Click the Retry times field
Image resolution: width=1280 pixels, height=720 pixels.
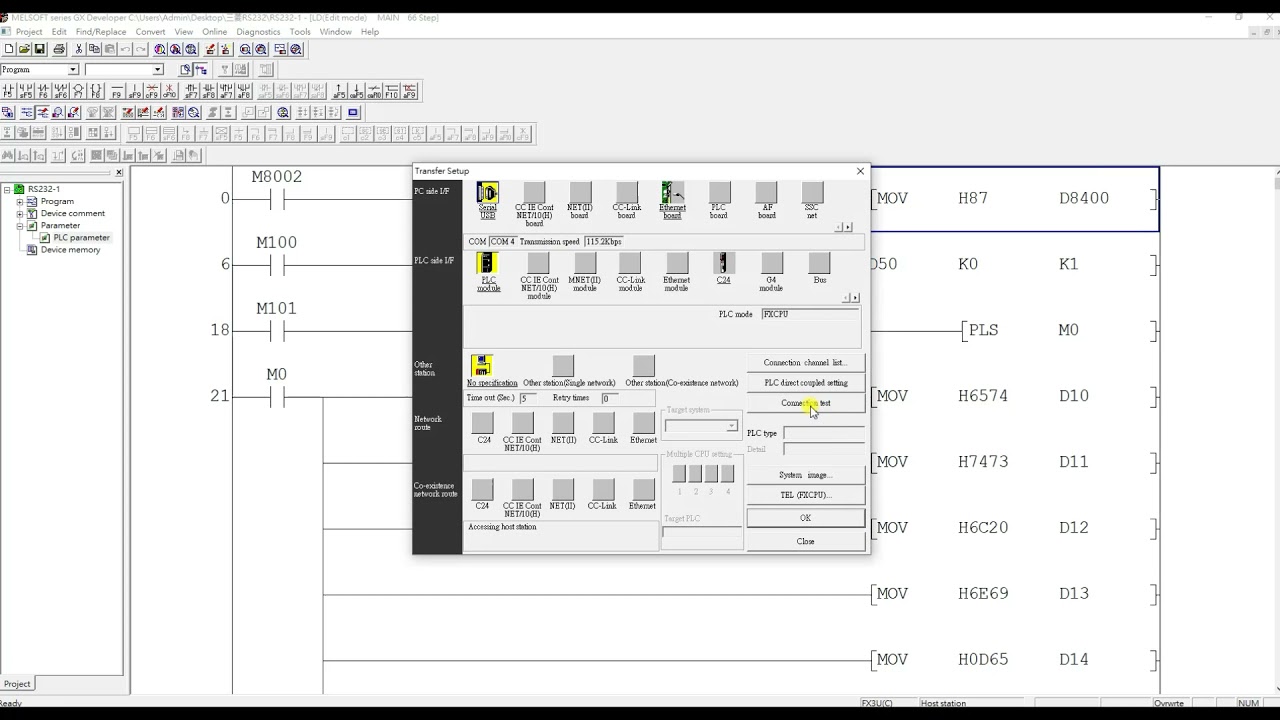point(610,398)
